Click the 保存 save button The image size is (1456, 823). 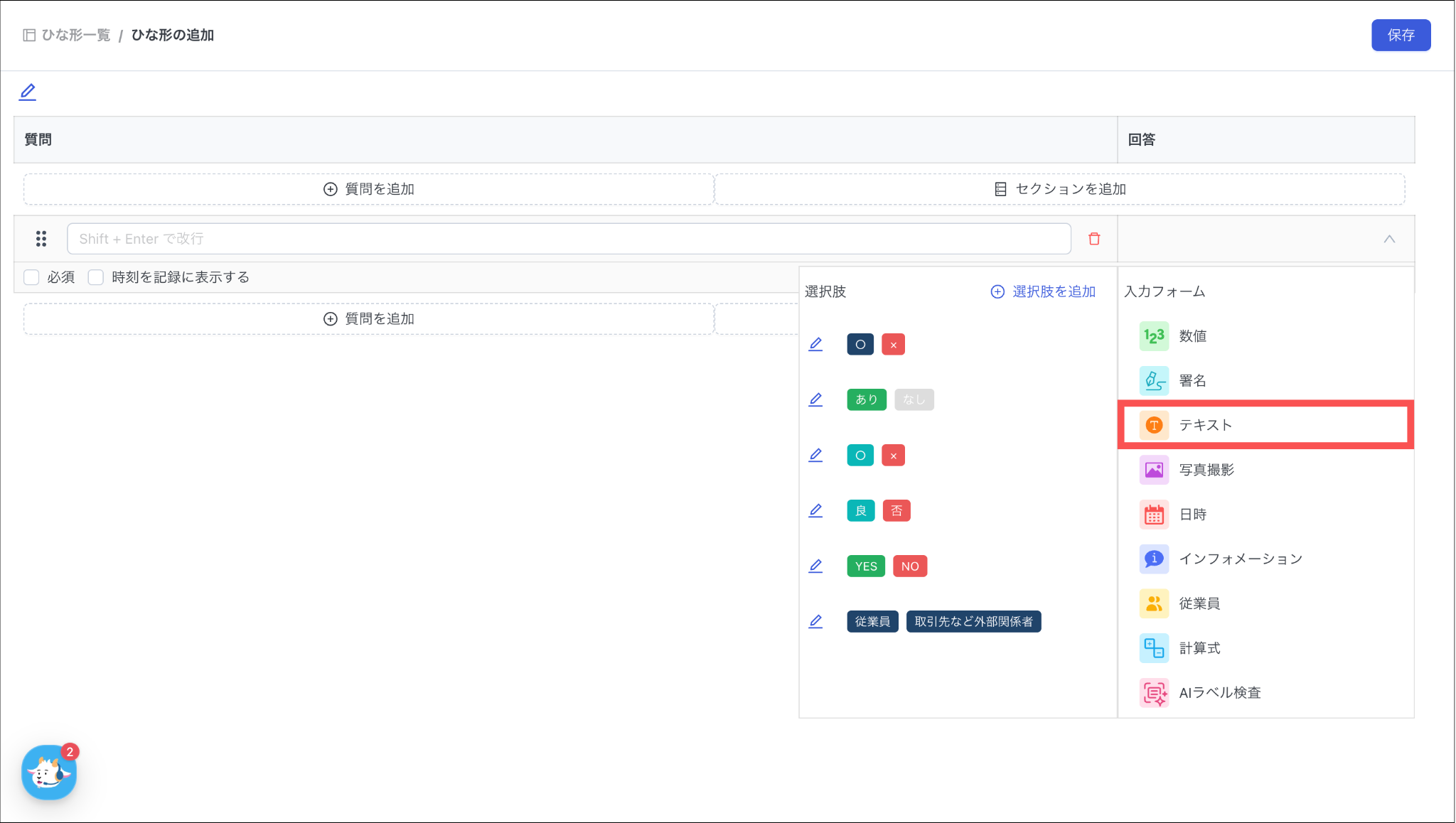(x=1400, y=35)
